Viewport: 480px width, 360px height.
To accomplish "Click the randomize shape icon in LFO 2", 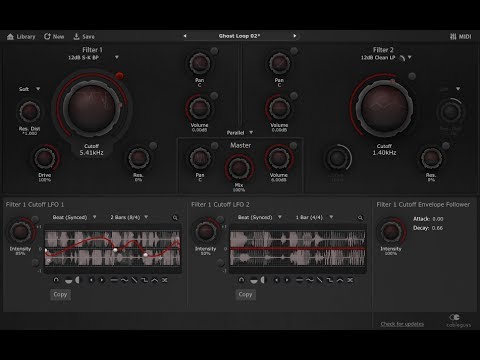I will click(x=350, y=280).
